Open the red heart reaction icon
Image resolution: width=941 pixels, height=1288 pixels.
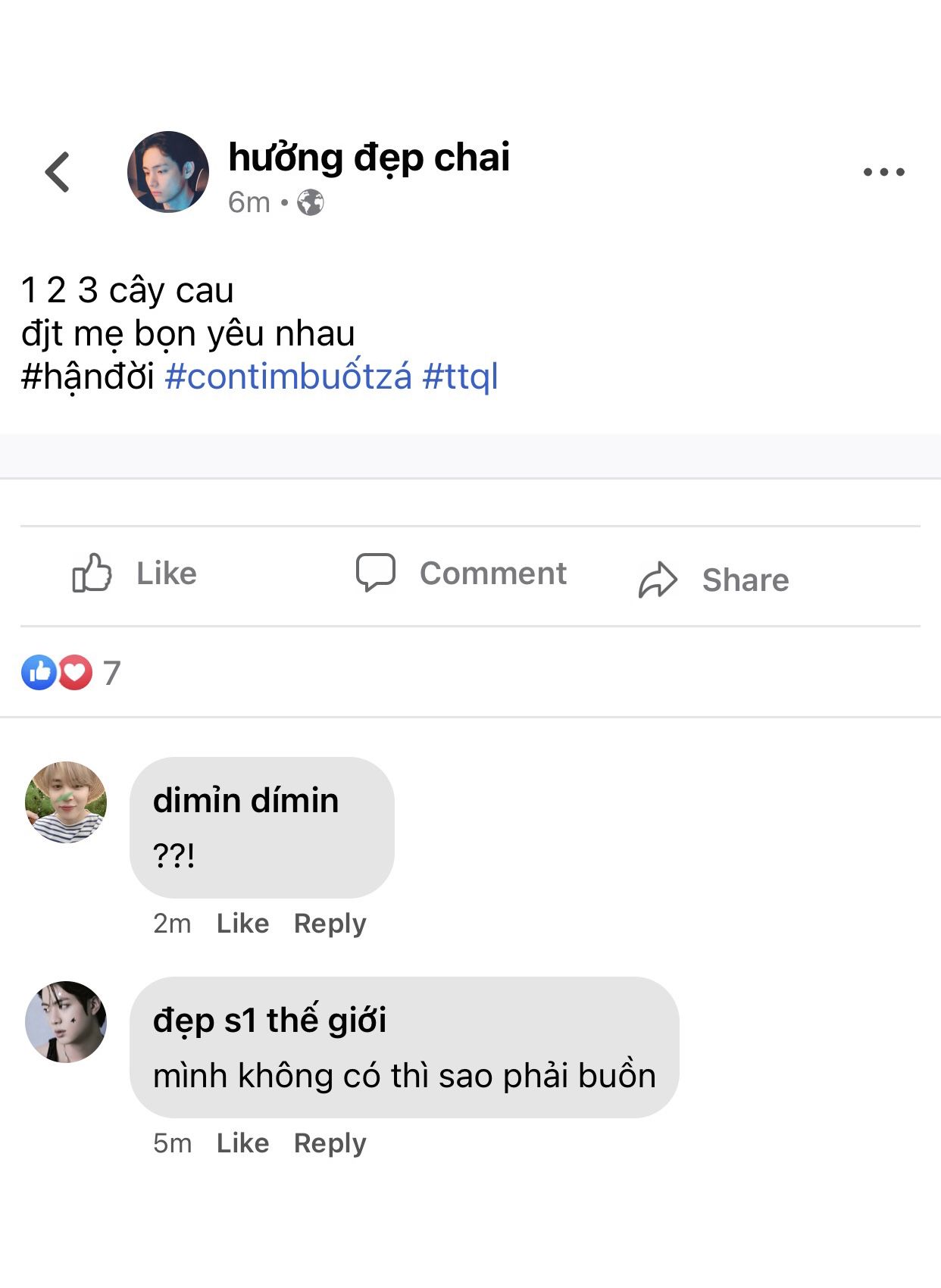click(x=75, y=672)
